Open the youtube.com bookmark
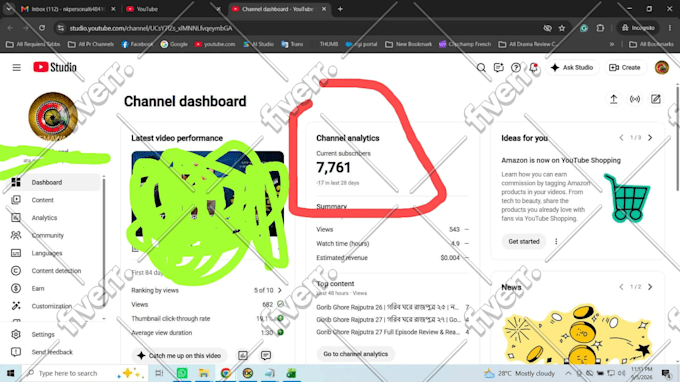This screenshot has width=680, height=382. pyautogui.click(x=215, y=44)
